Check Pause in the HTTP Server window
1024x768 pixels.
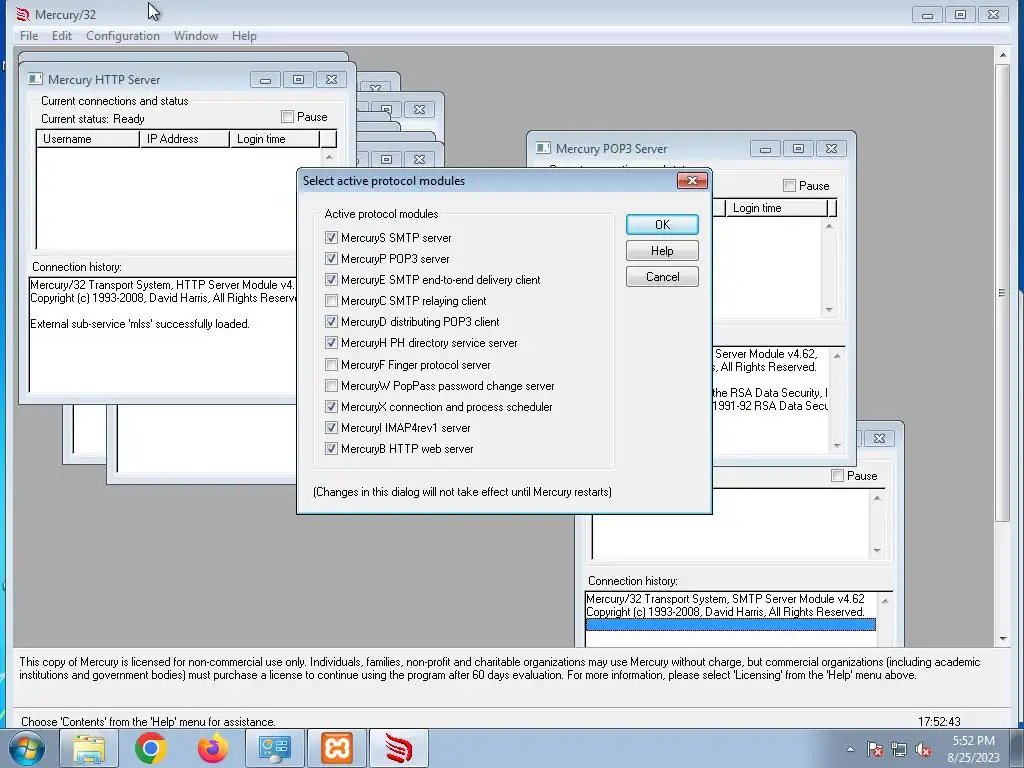[287, 116]
